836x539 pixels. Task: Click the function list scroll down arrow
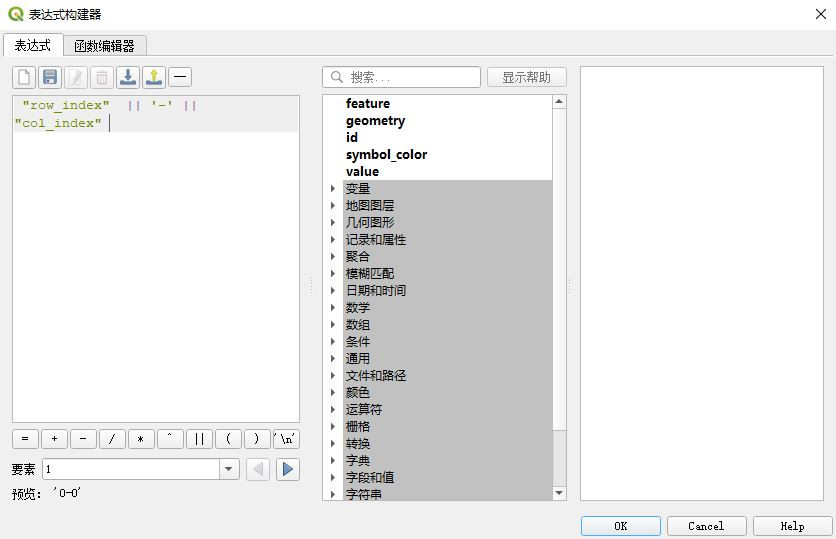[559, 493]
